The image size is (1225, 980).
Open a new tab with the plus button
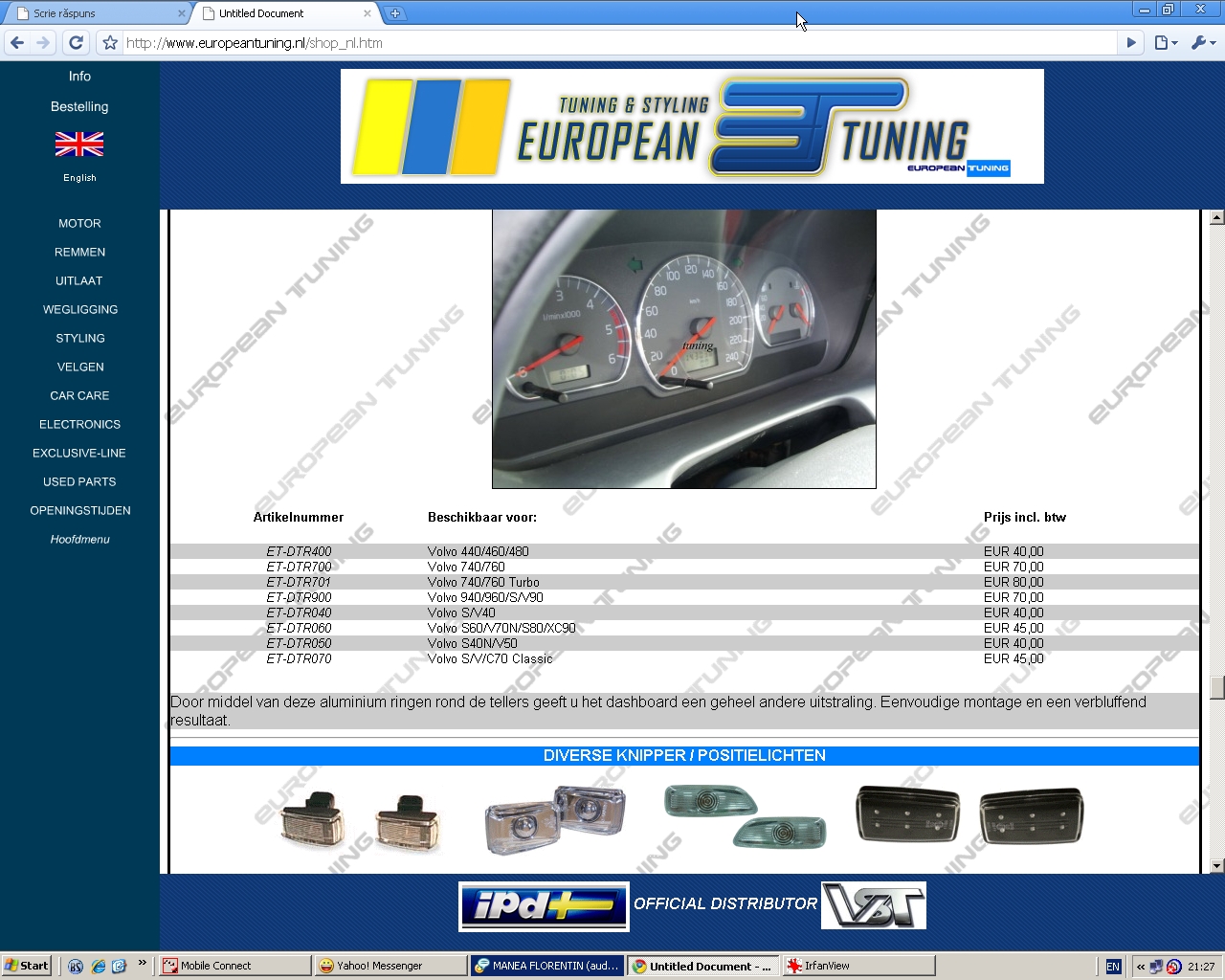pos(394,13)
